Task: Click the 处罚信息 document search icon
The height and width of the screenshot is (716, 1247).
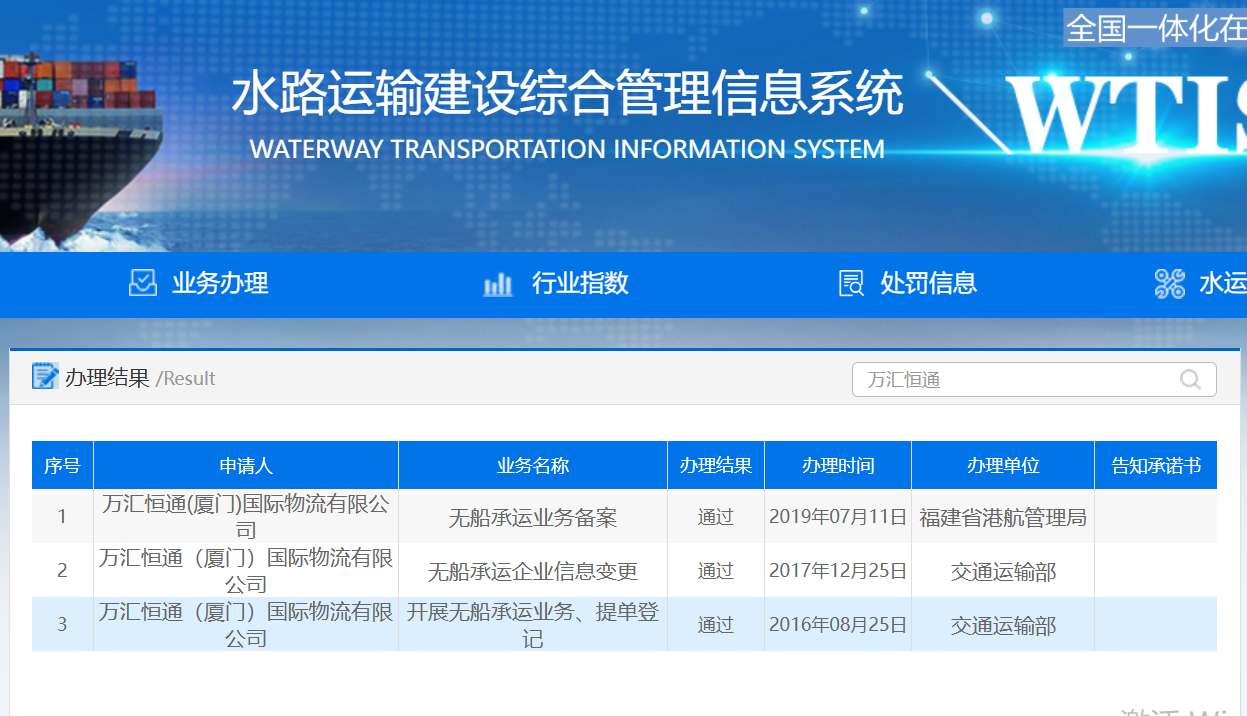Action: 851,284
